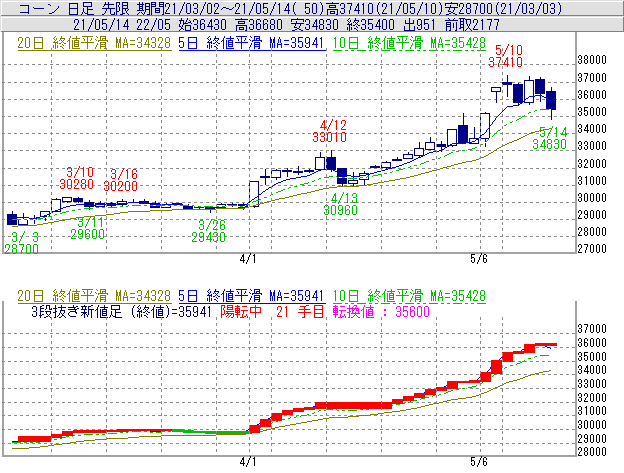This screenshot has width=624, height=473.
Task: Click the 28000 label on the lower chart axis
Action: (592, 452)
